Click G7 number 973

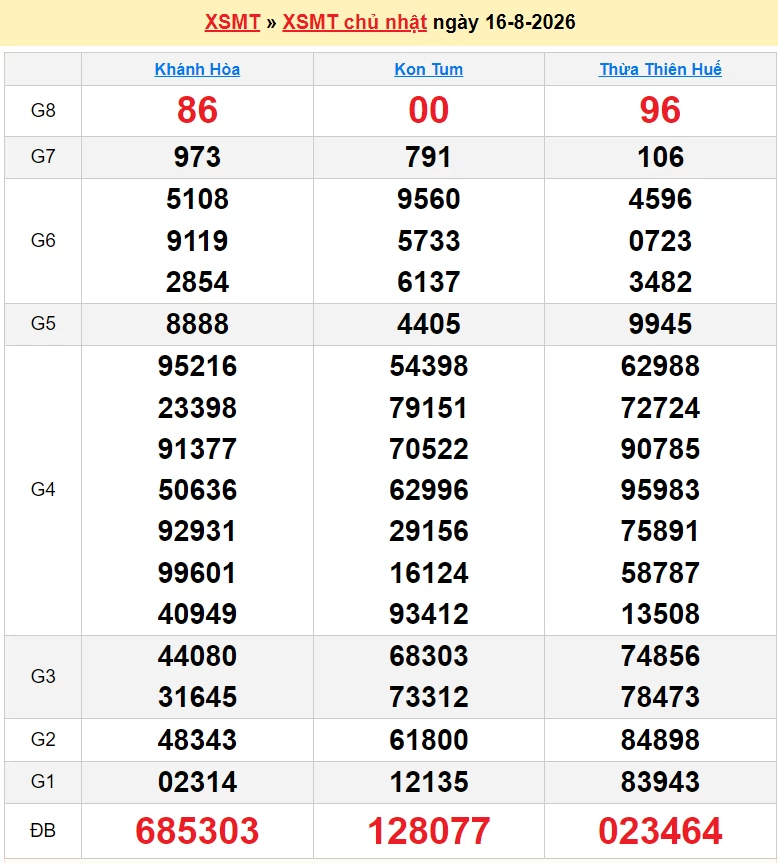198,157
